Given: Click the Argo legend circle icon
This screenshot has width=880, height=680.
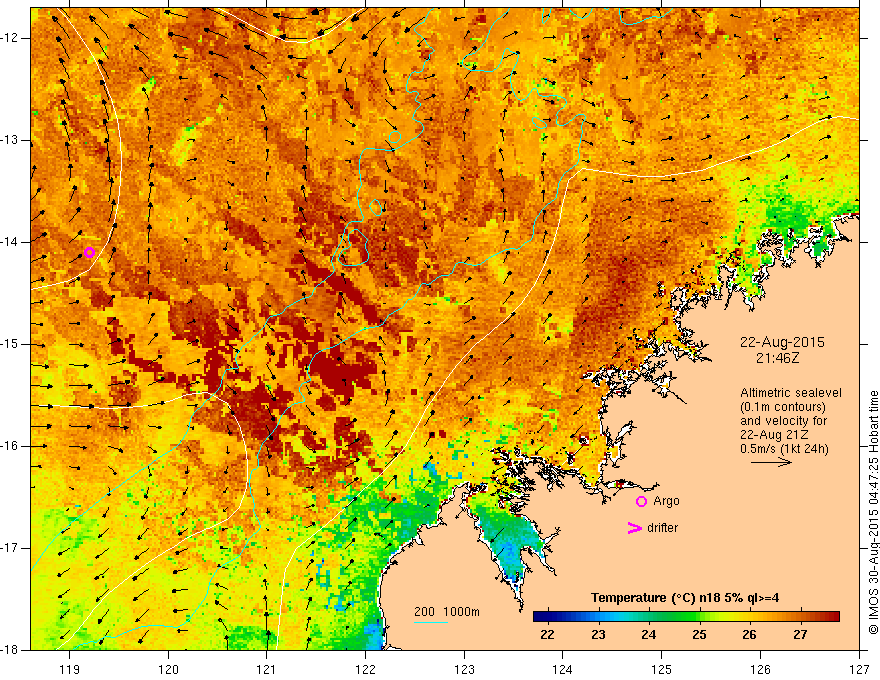Looking at the screenshot, I should [x=641, y=502].
